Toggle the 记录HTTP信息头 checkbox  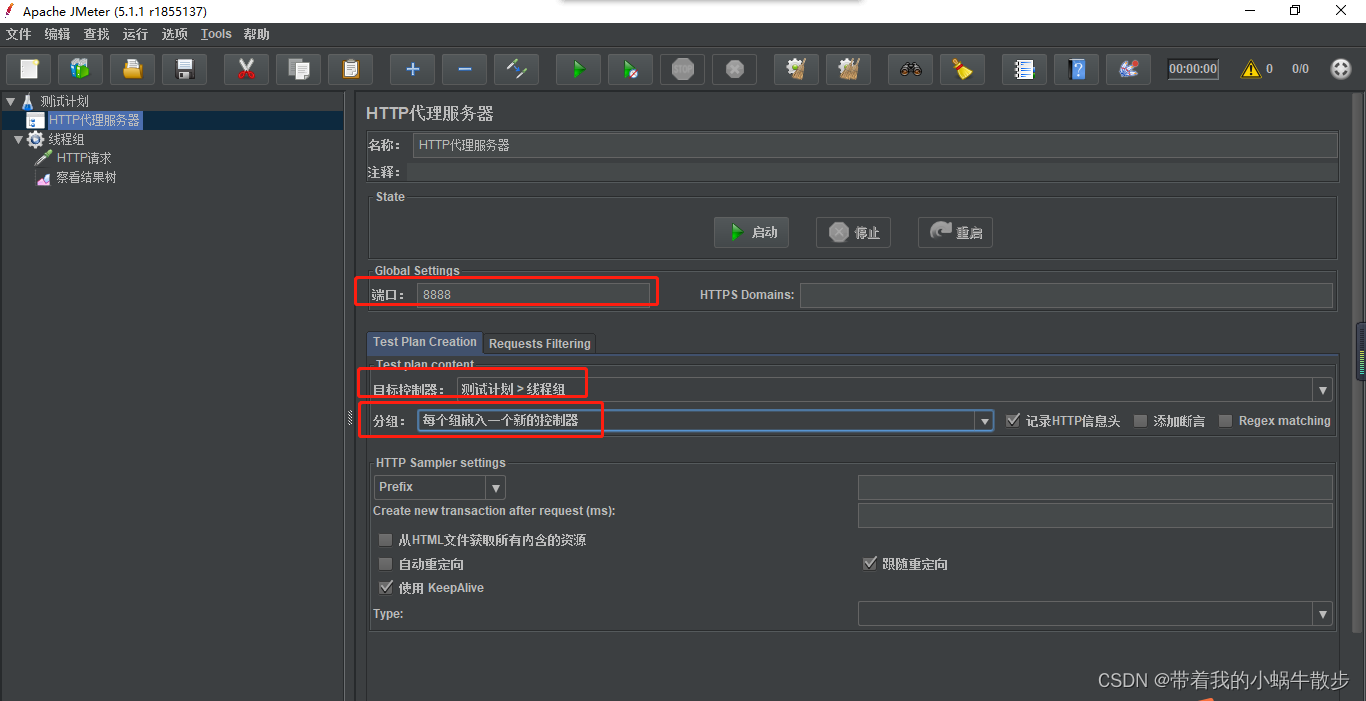(x=1013, y=421)
